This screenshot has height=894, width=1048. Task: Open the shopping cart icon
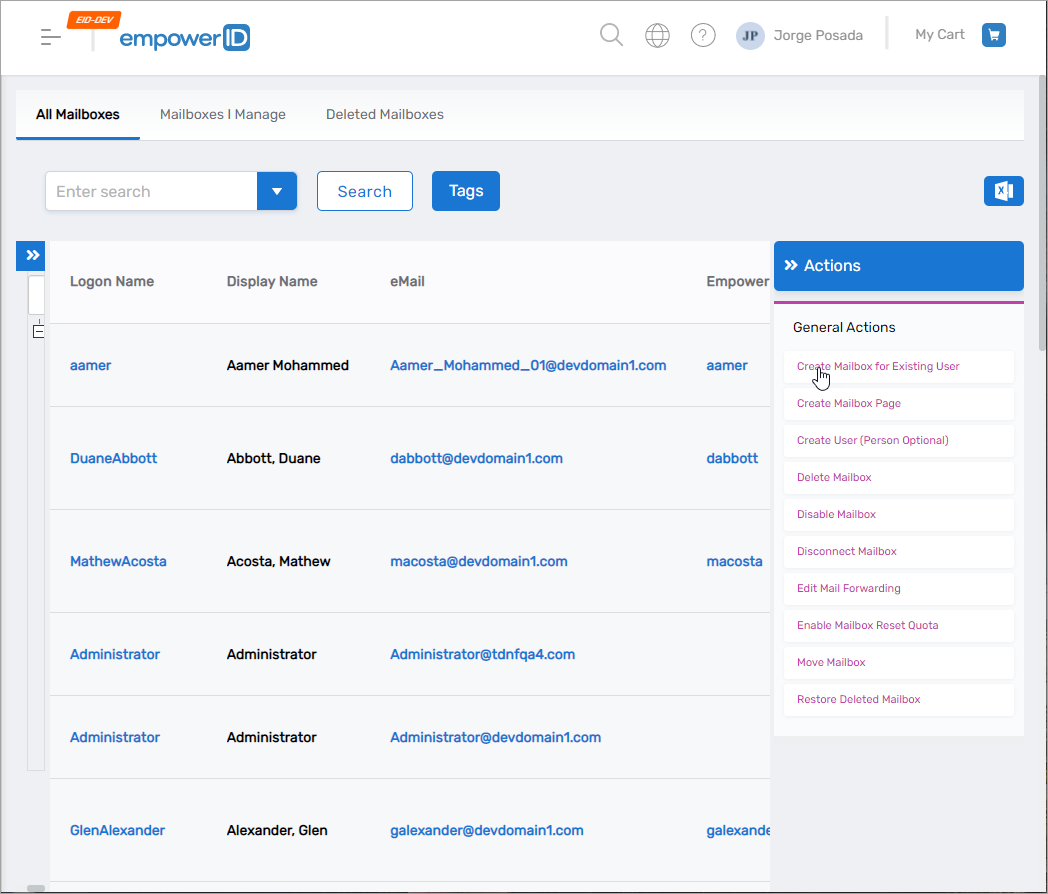pos(993,36)
